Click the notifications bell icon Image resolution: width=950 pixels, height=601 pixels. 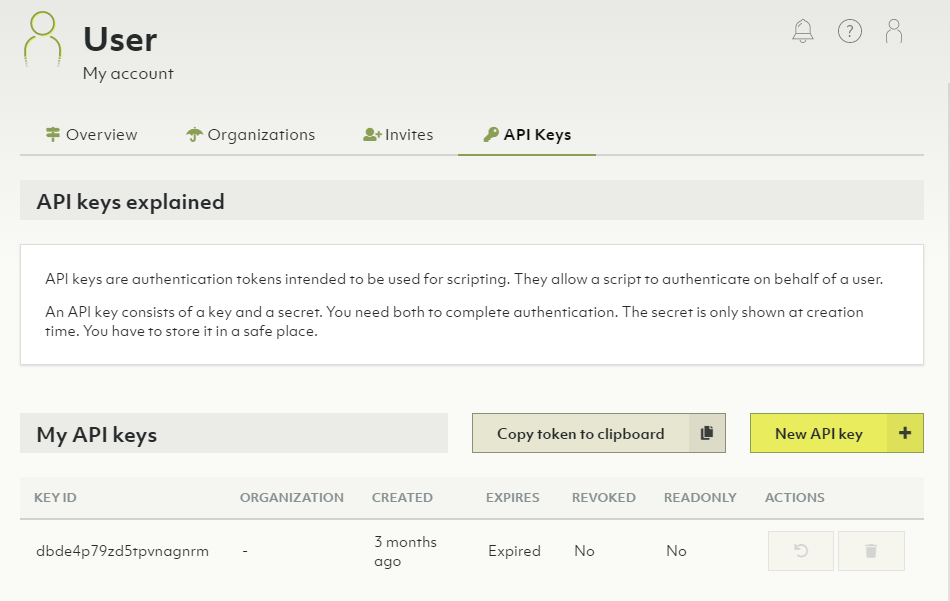pos(803,31)
